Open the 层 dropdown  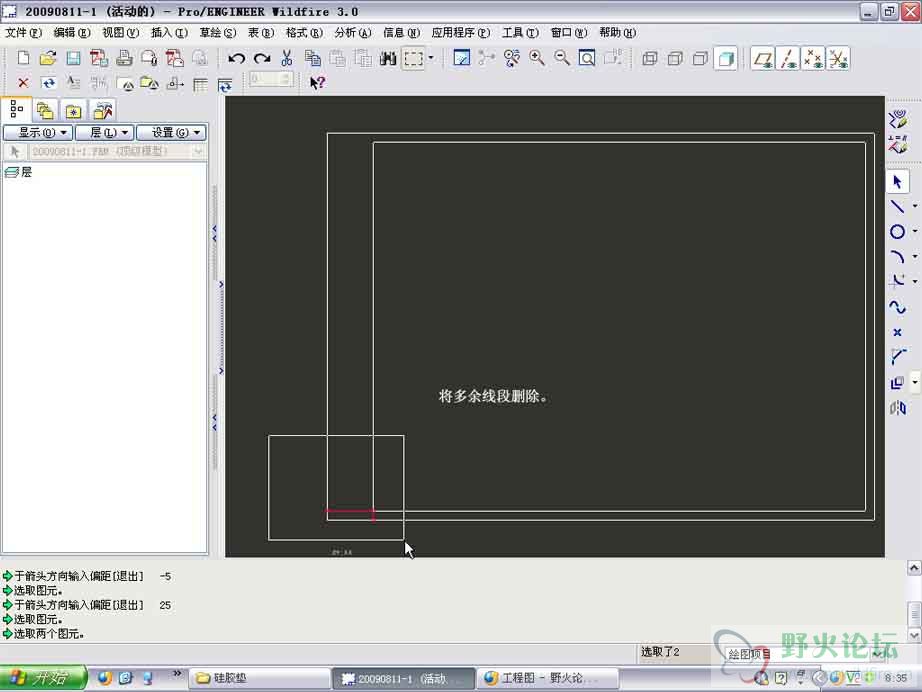coord(105,132)
